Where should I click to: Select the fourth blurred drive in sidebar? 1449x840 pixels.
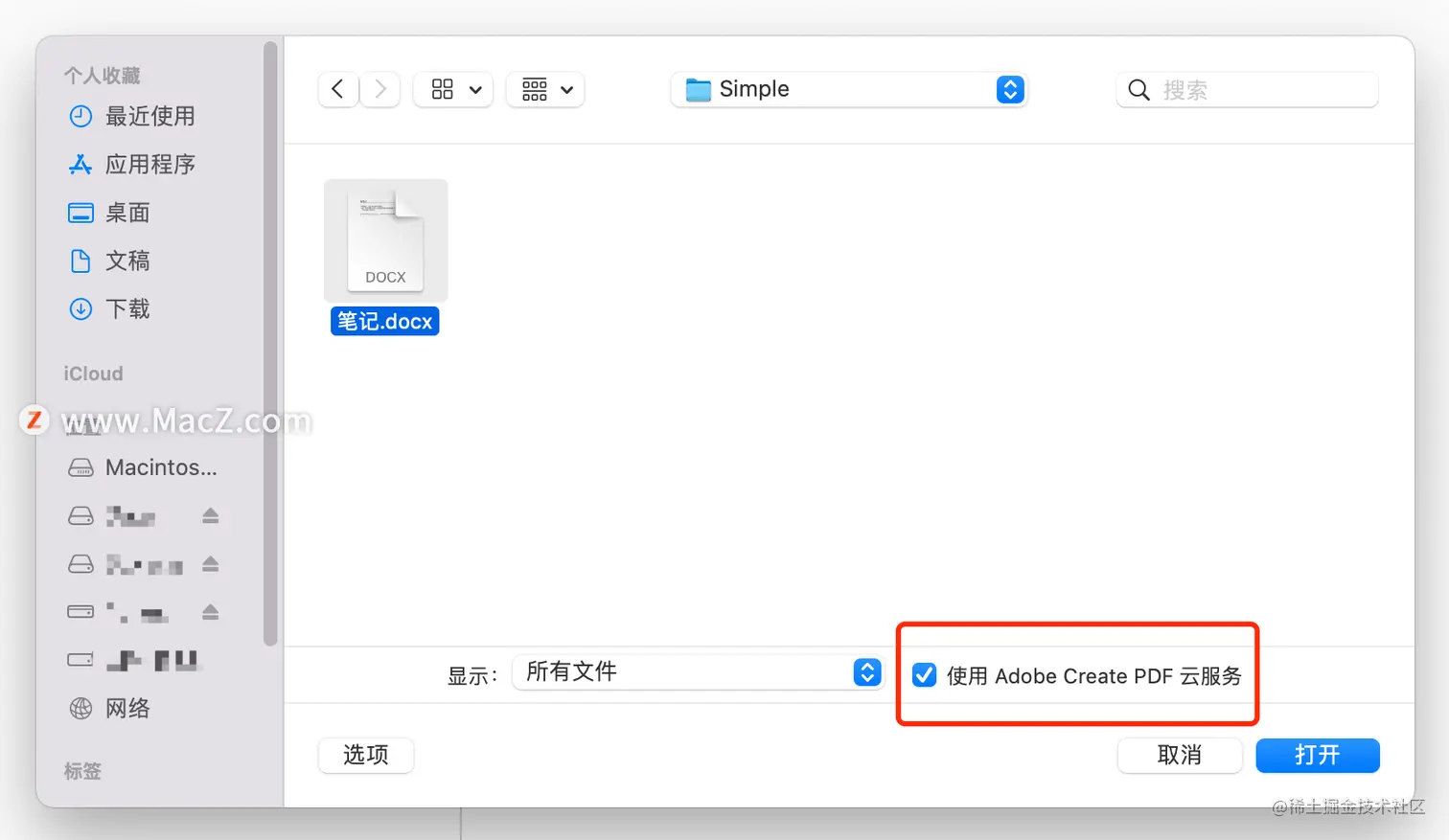coord(153,660)
